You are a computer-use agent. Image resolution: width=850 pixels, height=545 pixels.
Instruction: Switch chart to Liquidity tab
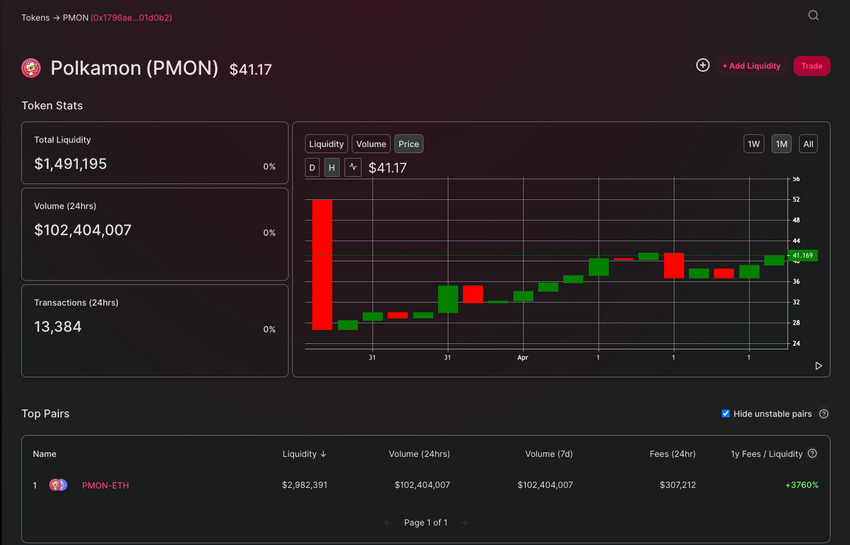point(326,144)
